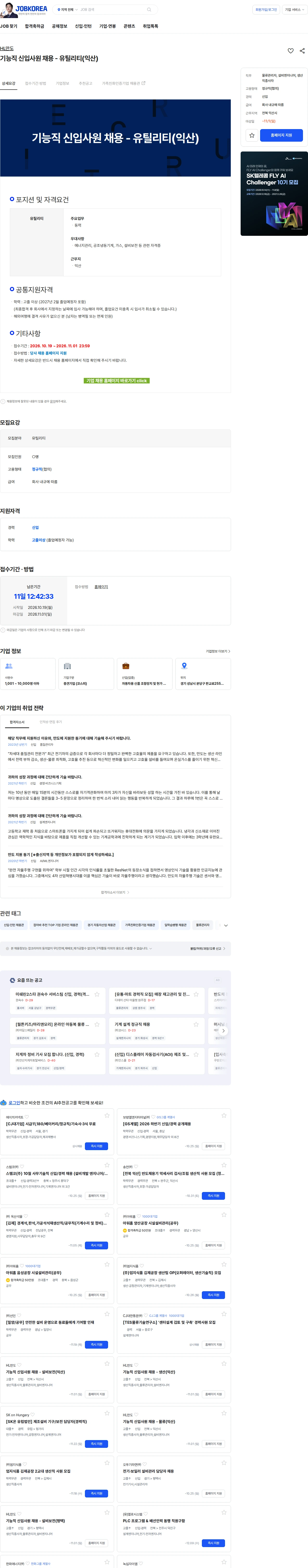Open the HL만도 company link
This screenshot has height=1568, width=308.
(x=7, y=48)
